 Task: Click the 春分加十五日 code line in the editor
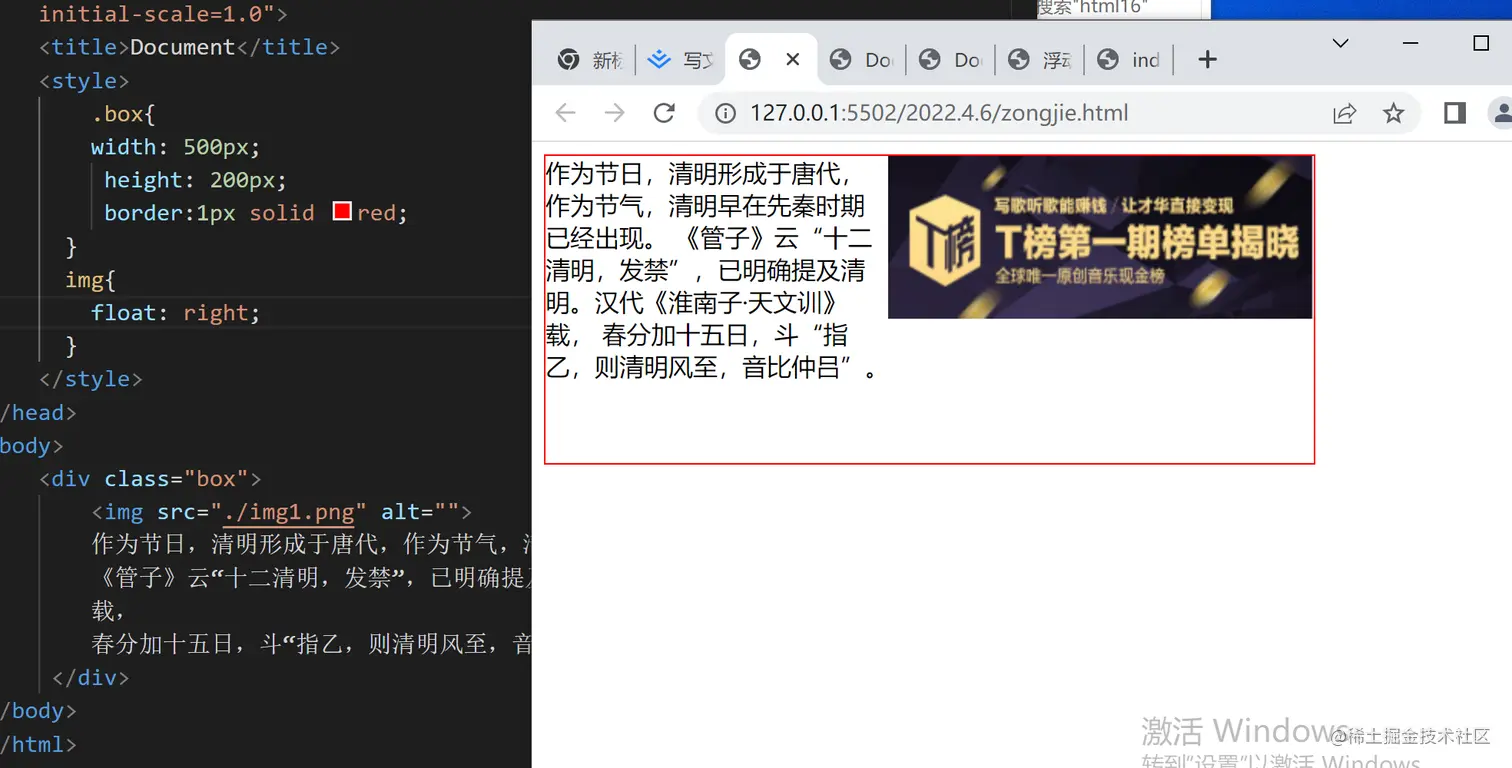click(x=311, y=644)
